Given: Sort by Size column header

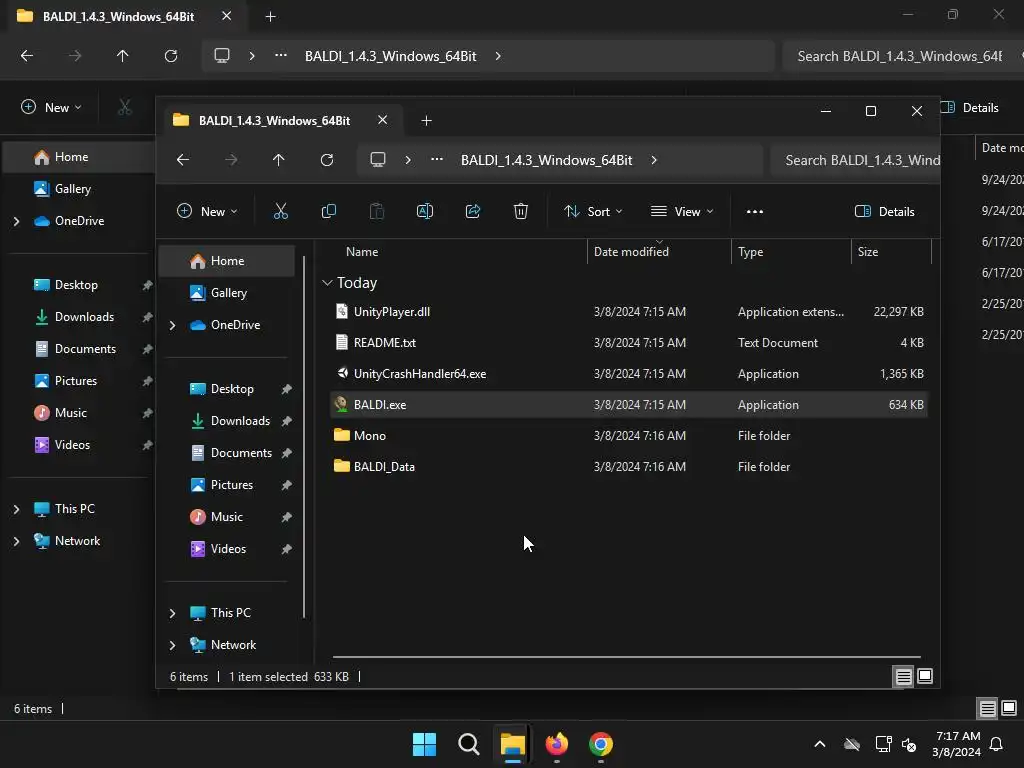Looking at the screenshot, I should click(867, 252).
